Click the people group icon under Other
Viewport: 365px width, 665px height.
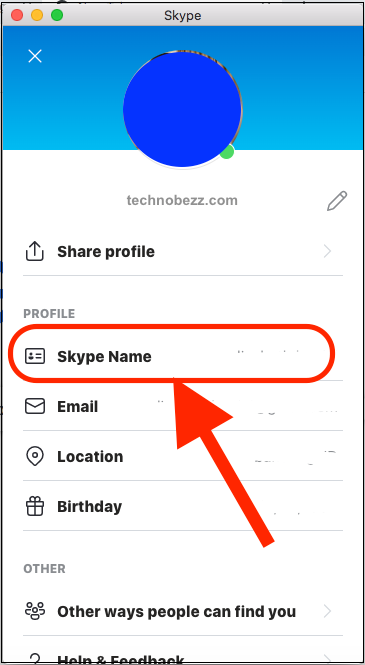[x=35, y=612]
